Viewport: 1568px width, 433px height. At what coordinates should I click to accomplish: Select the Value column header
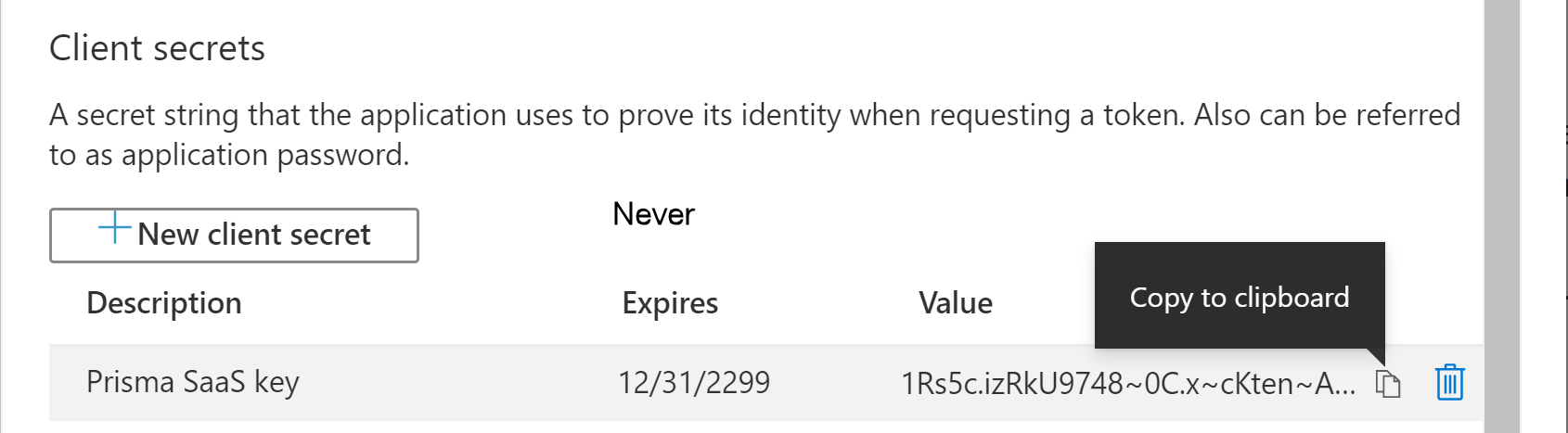pyautogui.click(x=956, y=303)
